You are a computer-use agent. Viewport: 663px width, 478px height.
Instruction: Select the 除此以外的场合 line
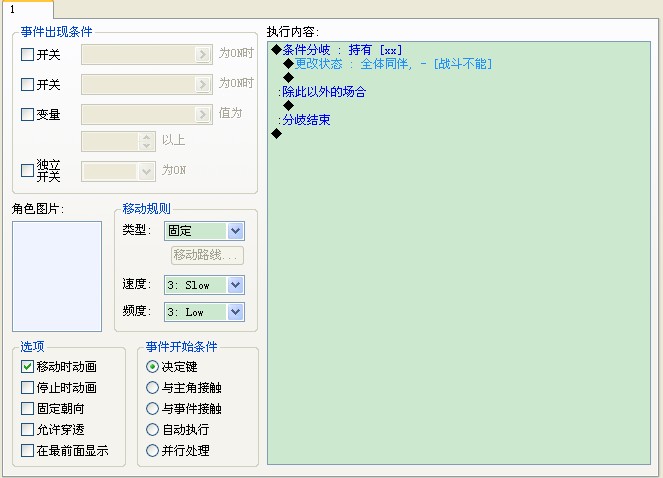(322, 92)
